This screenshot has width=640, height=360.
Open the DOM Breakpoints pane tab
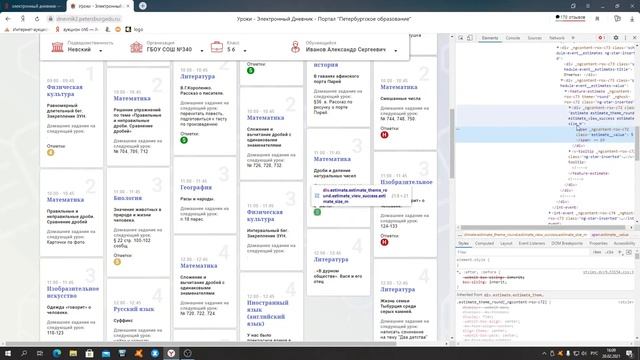[x=567, y=244]
